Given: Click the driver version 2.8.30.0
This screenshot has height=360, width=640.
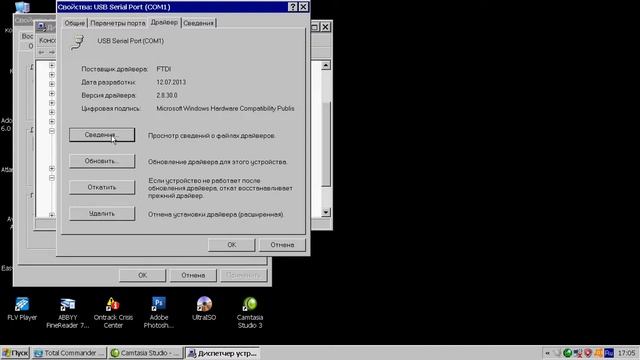Looking at the screenshot, I should [167, 95].
